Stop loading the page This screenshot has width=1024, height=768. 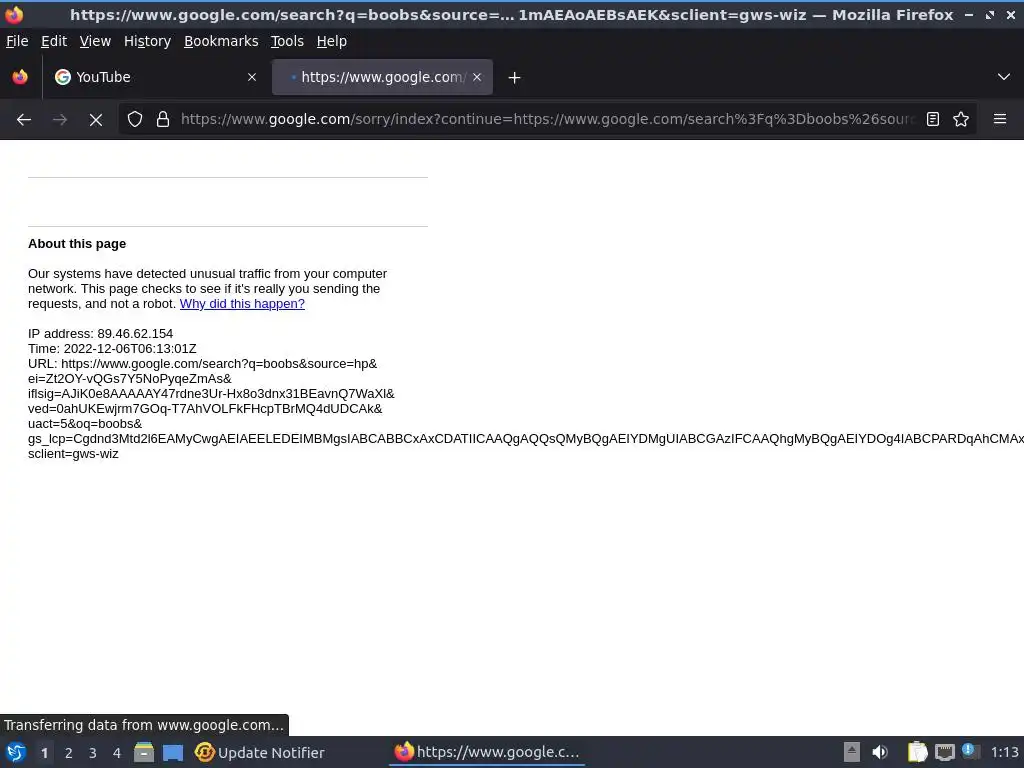[x=95, y=120]
